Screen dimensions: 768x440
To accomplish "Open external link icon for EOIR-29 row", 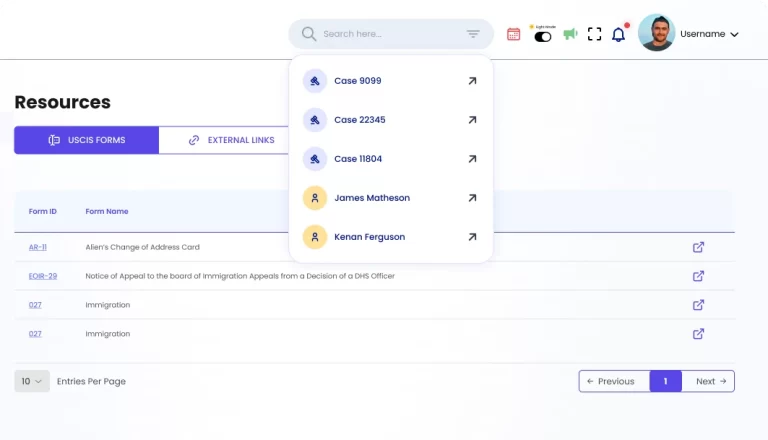I will [698, 276].
